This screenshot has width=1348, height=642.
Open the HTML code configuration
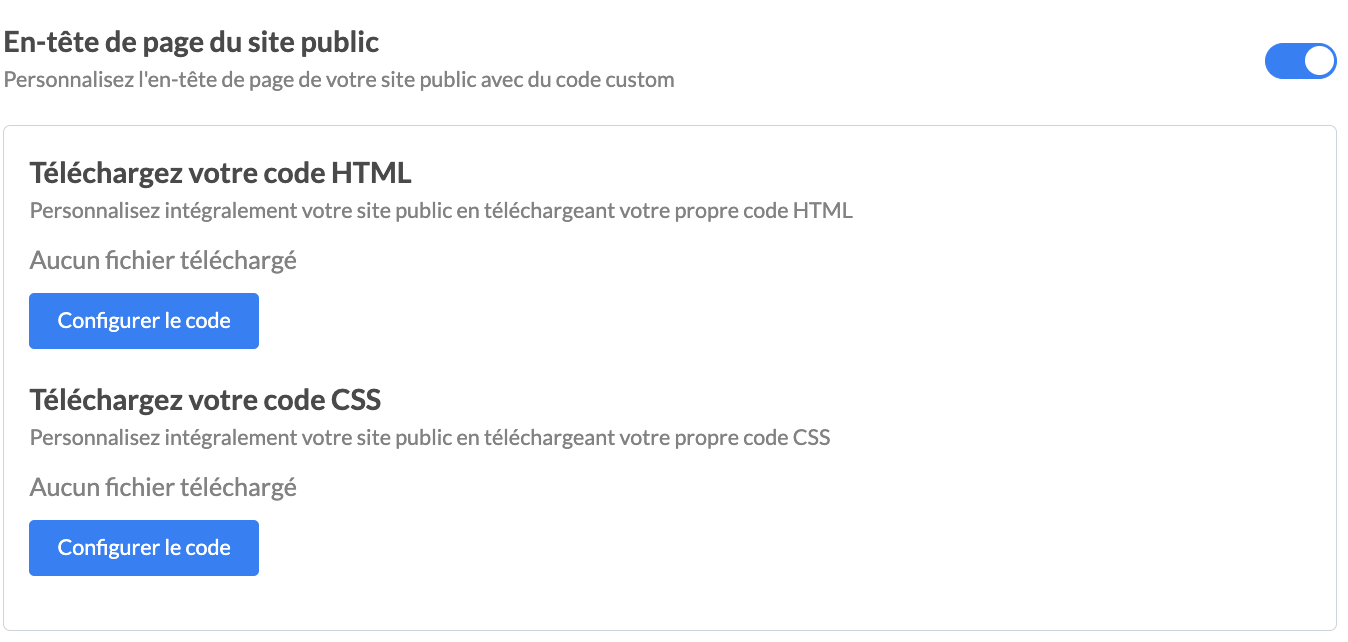(x=144, y=321)
